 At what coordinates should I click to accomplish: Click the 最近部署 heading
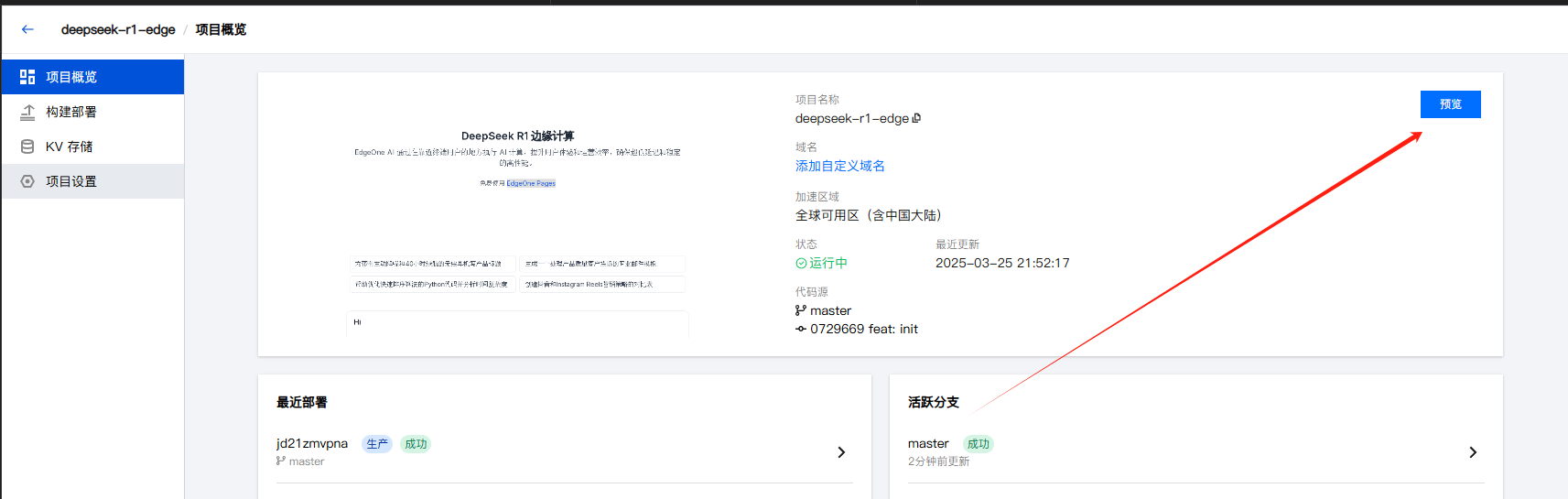tap(302, 402)
